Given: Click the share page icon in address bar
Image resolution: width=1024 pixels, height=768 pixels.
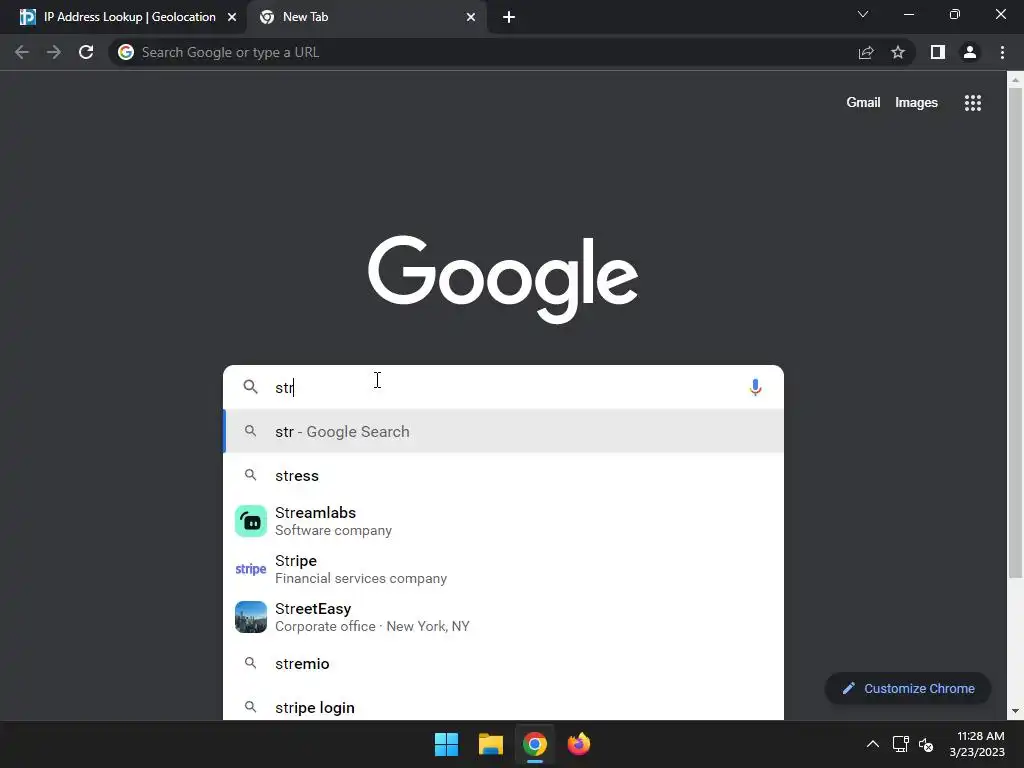Looking at the screenshot, I should point(866,52).
